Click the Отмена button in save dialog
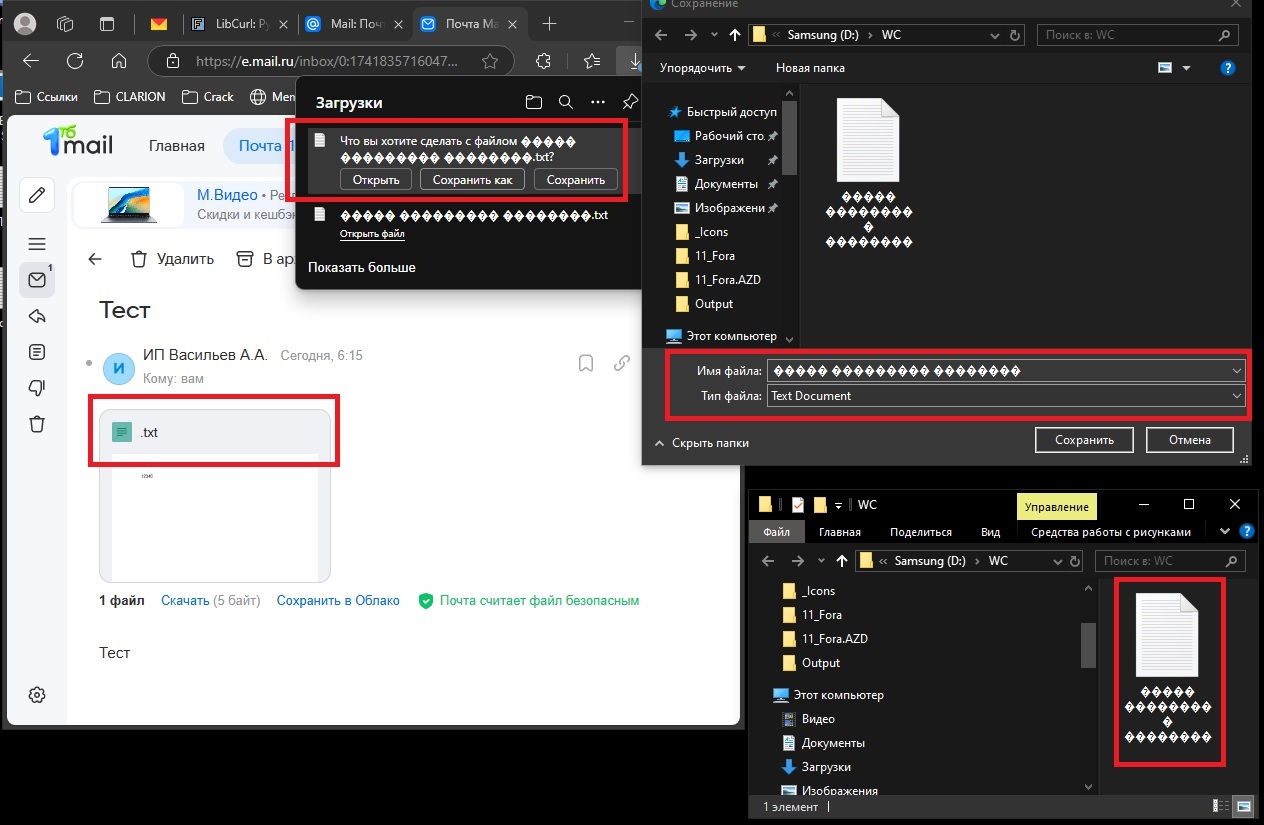The width and height of the screenshot is (1264, 825). click(x=1188, y=440)
